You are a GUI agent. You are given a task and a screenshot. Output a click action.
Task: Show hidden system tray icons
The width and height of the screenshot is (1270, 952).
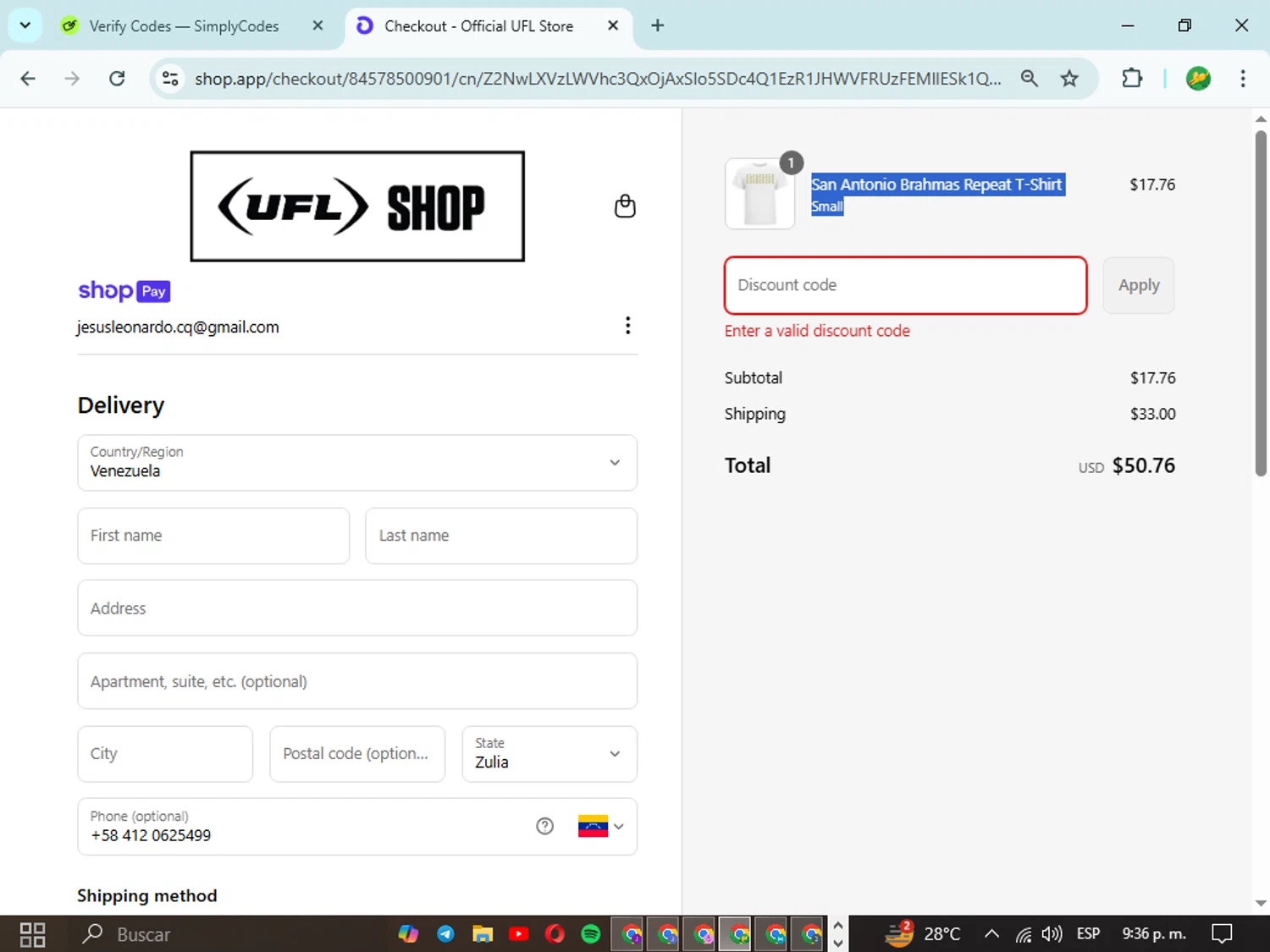(991, 934)
